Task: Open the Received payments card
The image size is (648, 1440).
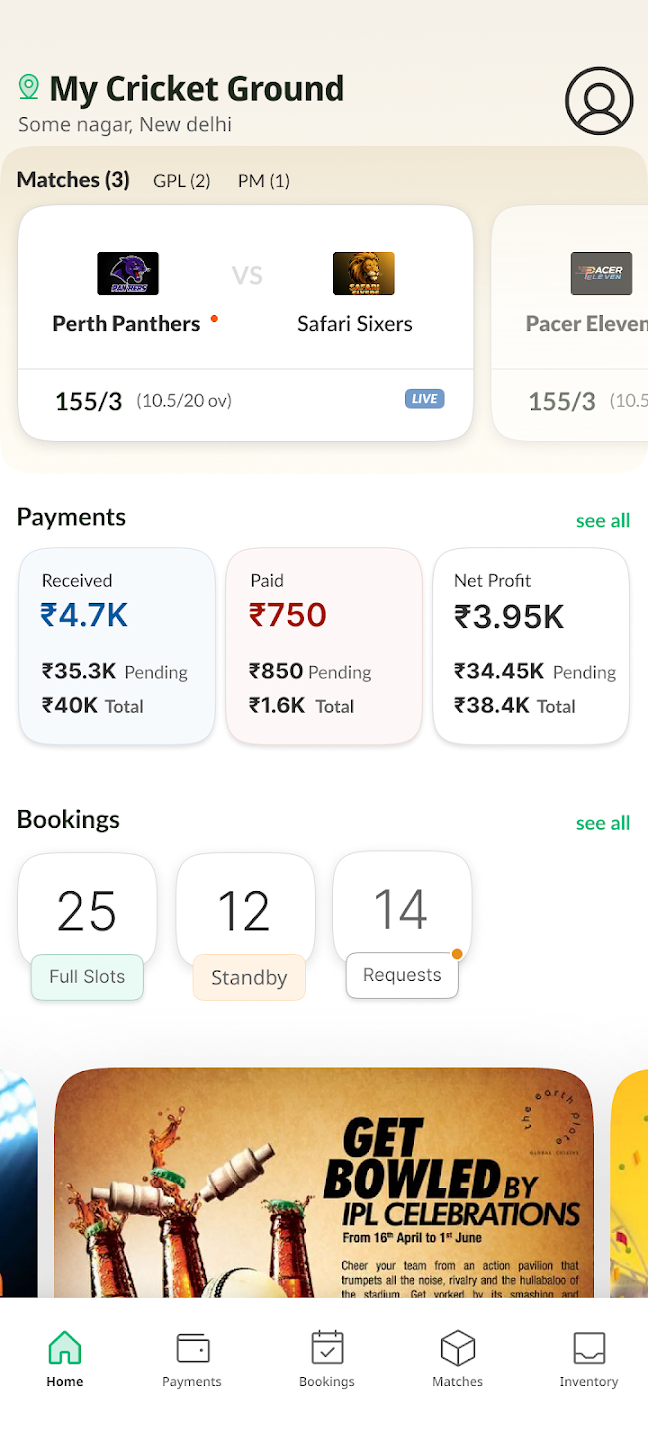Action: [x=117, y=646]
